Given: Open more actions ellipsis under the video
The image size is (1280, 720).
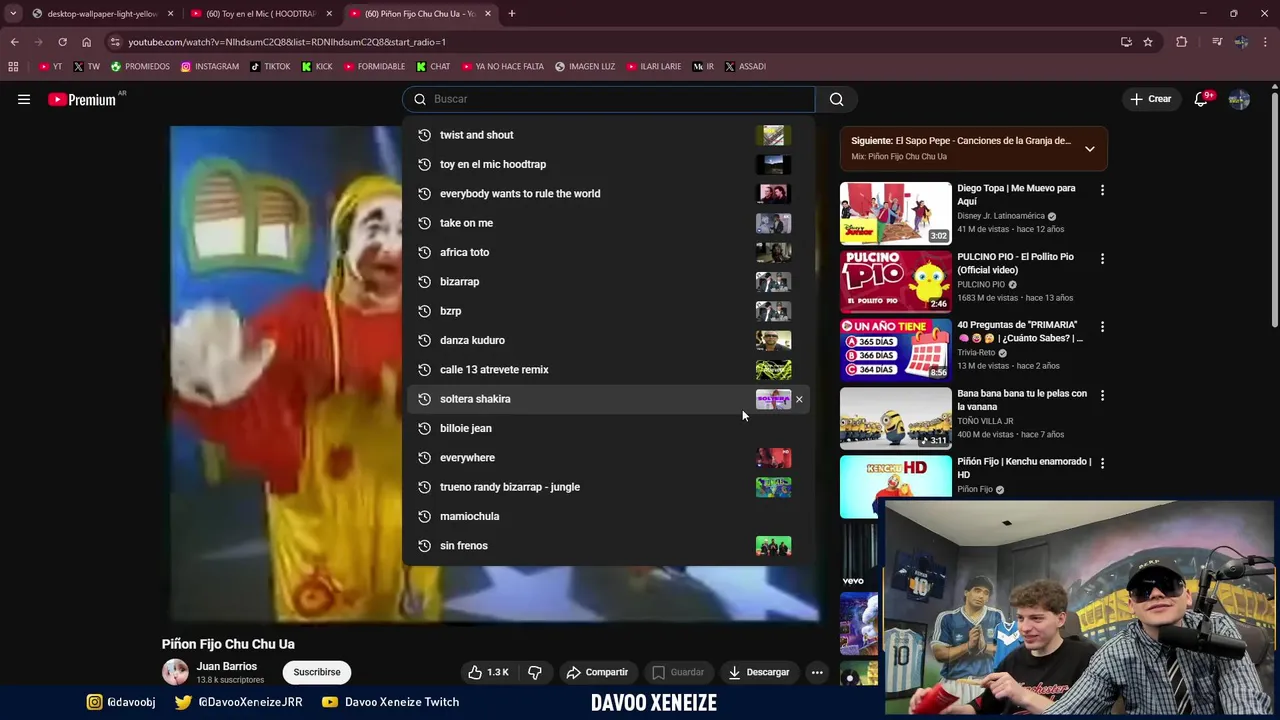Looking at the screenshot, I should click(817, 672).
